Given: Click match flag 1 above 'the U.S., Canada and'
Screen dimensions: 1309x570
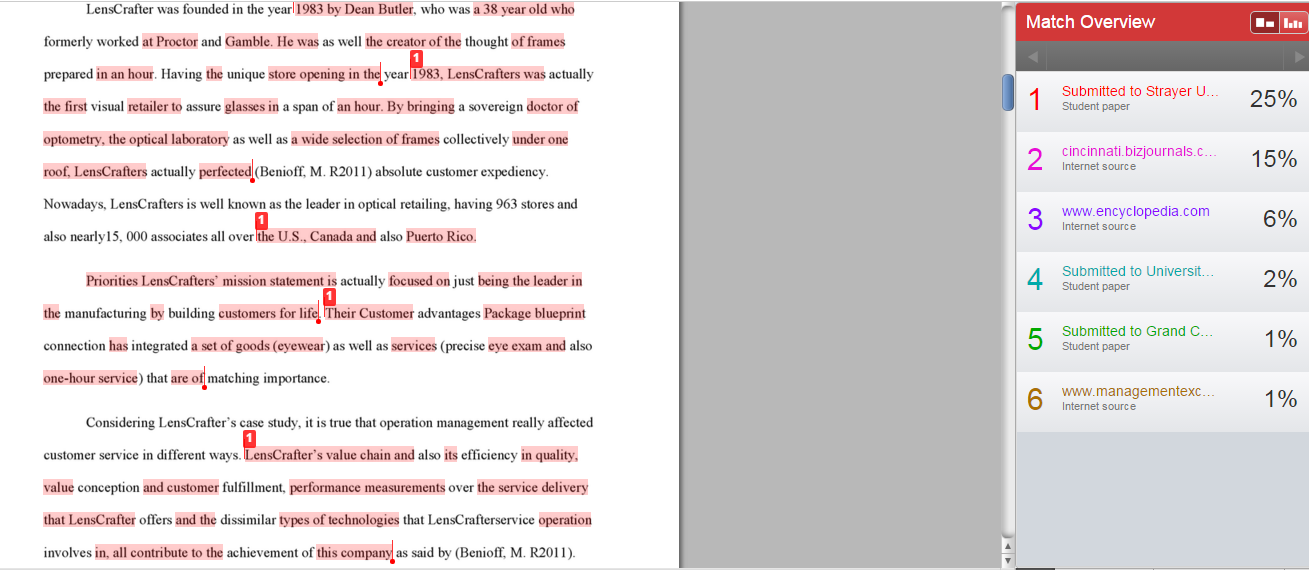Looking at the screenshot, I should tap(261, 220).
